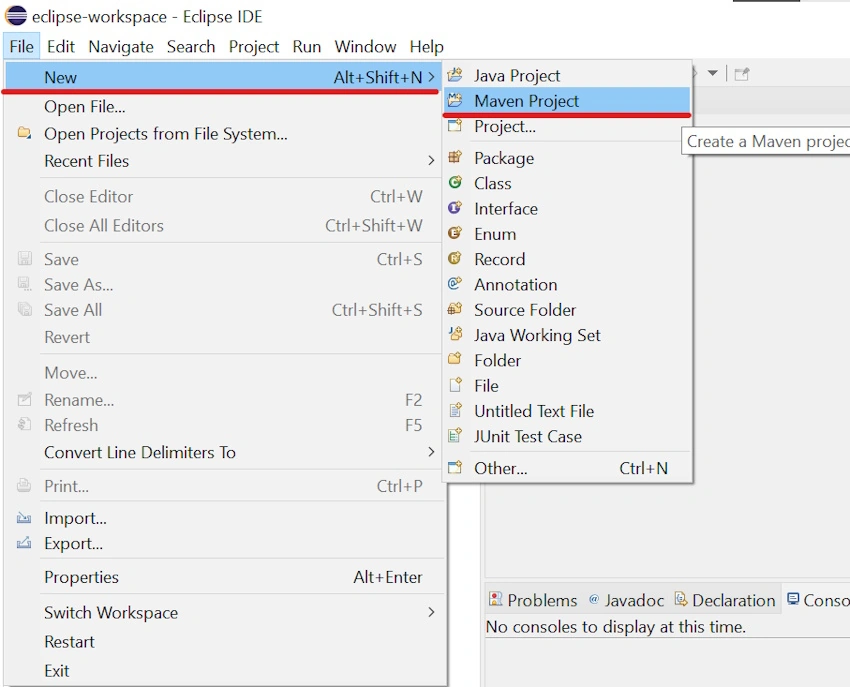The image size is (850, 687).
Task: Expand the Recent Files submenu arrow
Action: pyautogui.click(x=431, y=160)
